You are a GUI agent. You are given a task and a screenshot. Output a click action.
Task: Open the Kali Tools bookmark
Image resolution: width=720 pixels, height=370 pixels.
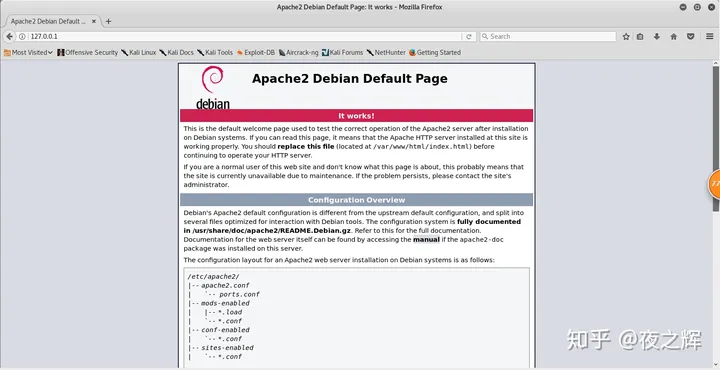pyautogui.click(x=215, y=52)
